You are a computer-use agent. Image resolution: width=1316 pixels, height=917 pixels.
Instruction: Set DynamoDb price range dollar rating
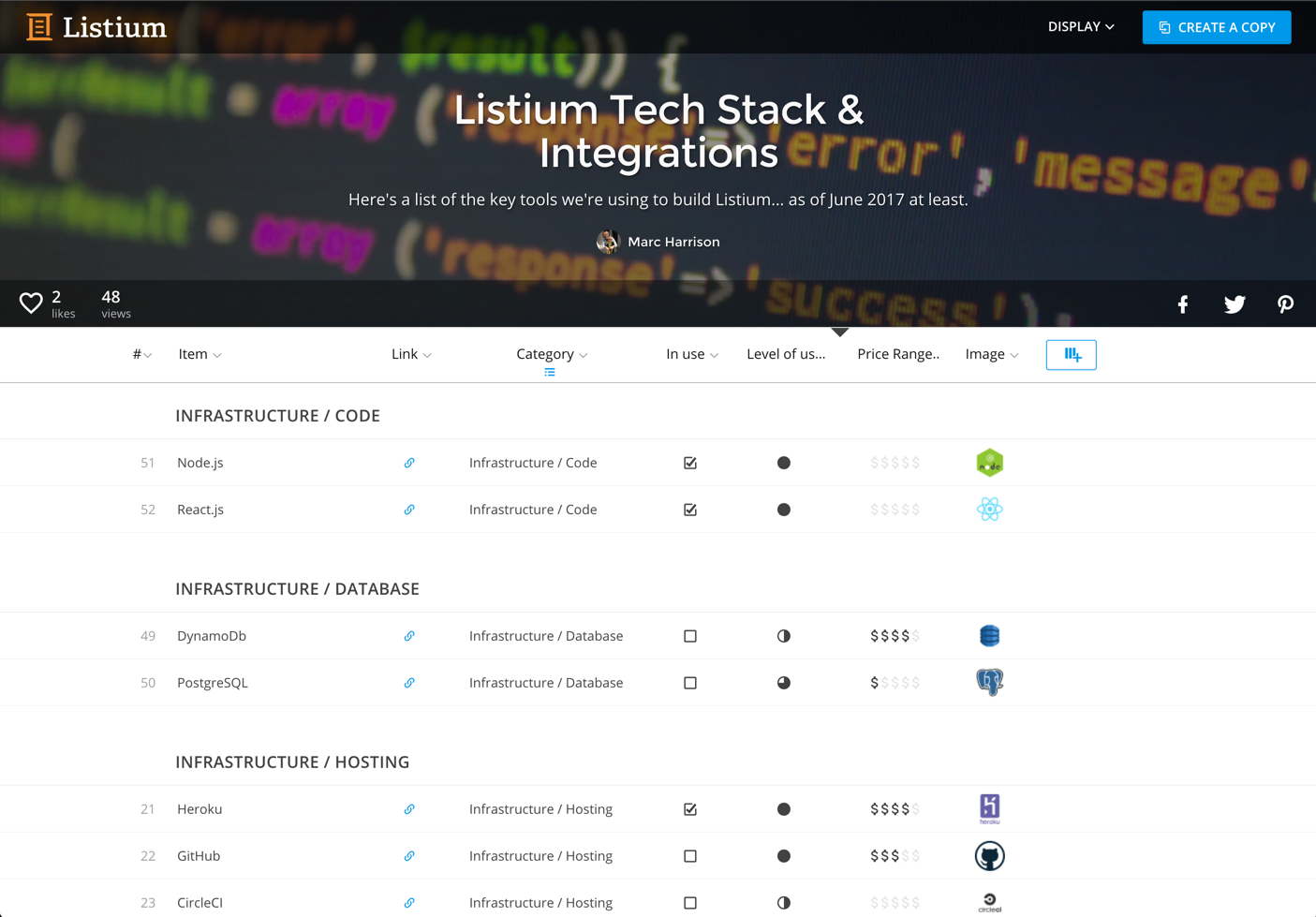pyautogui.click(x=895, y=636)
